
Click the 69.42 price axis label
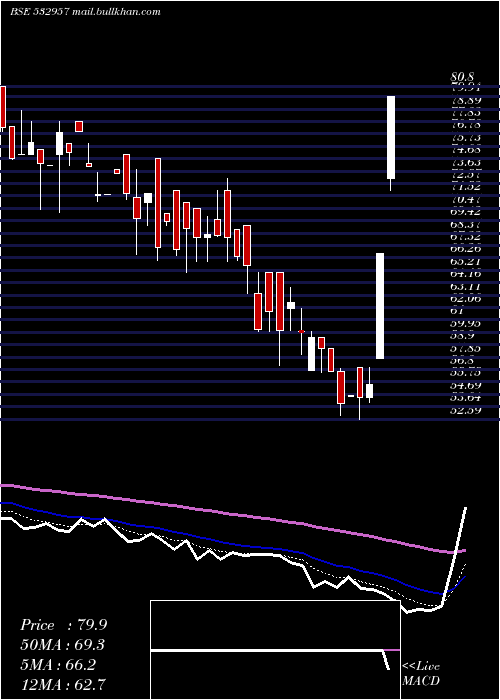point(466,212)
